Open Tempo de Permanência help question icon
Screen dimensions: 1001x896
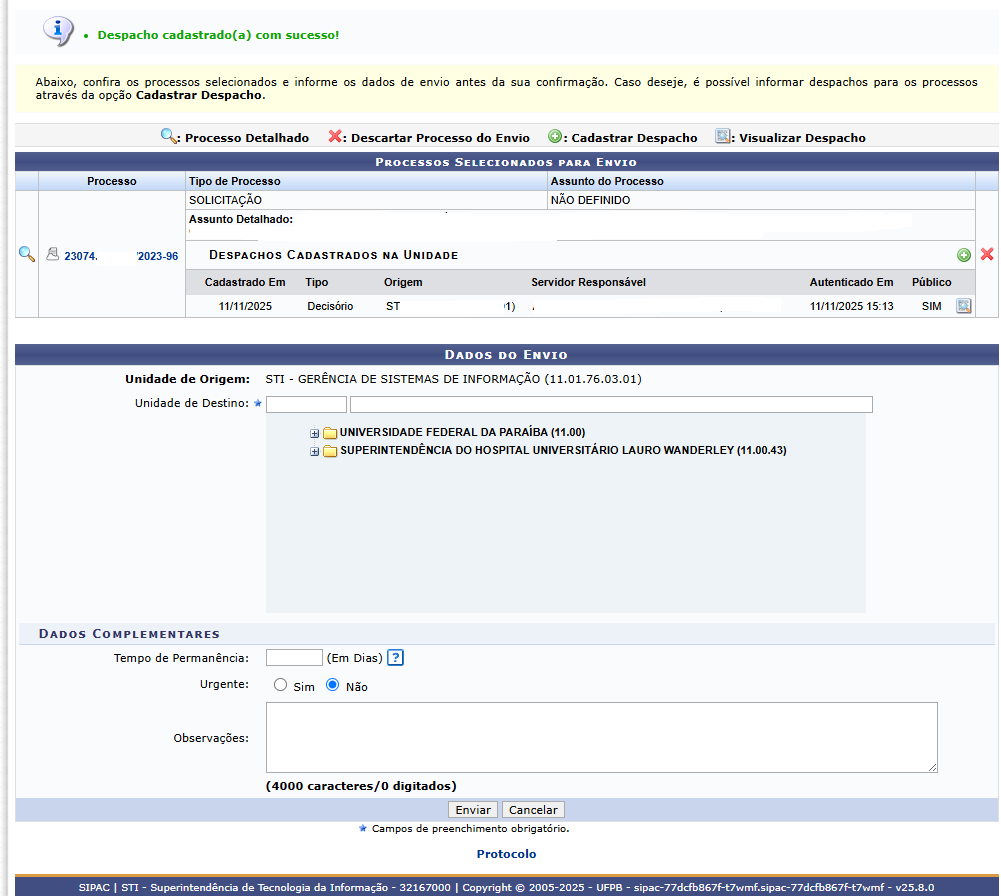click(395, 658)
